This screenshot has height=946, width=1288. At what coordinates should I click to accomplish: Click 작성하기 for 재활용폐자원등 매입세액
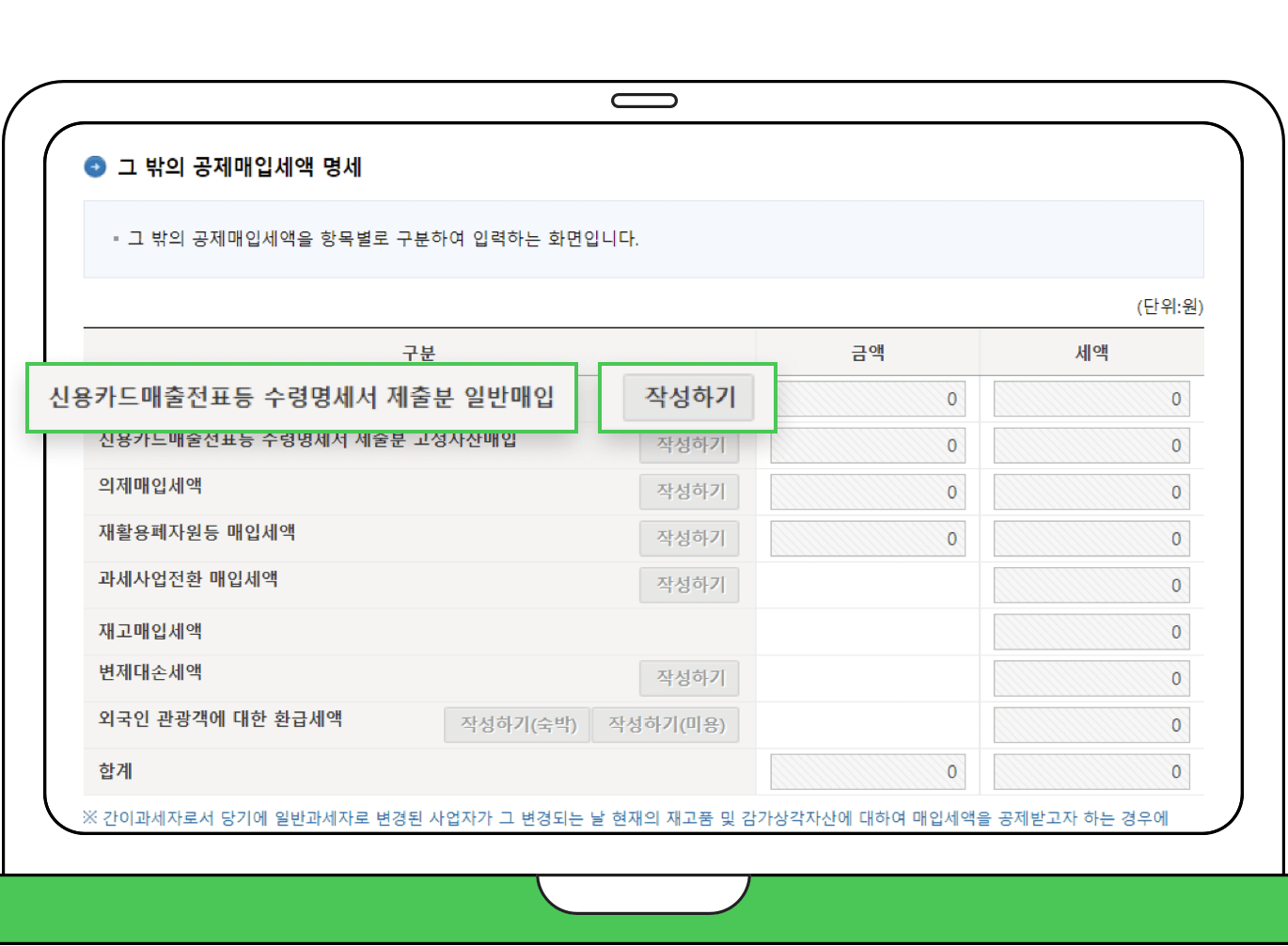(x=689, y=538)
